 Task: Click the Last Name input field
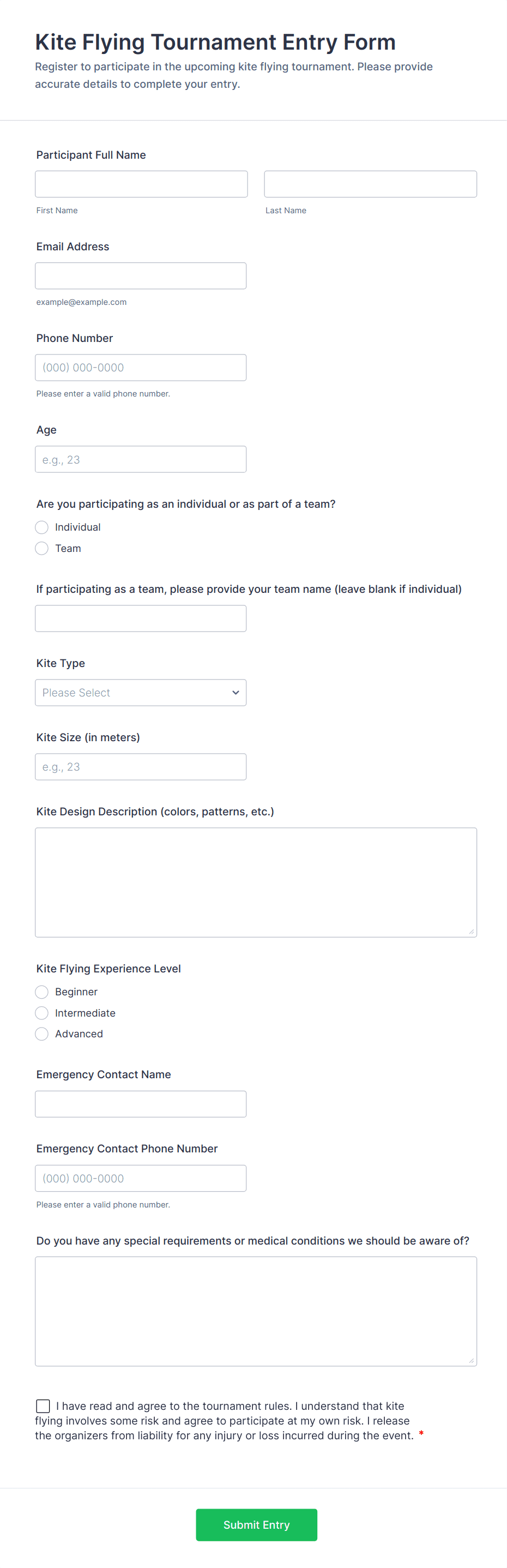370,184
